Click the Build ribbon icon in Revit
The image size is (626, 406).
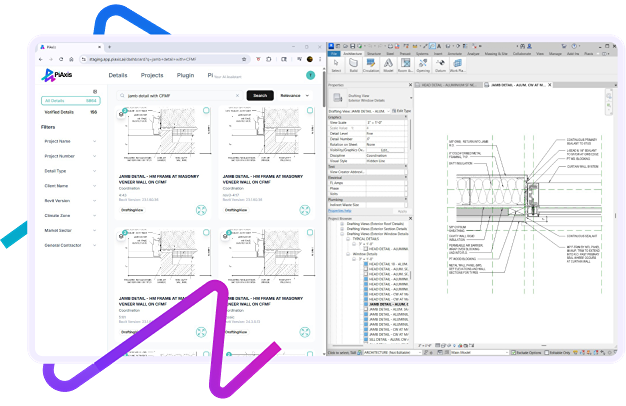click(355, 65)
